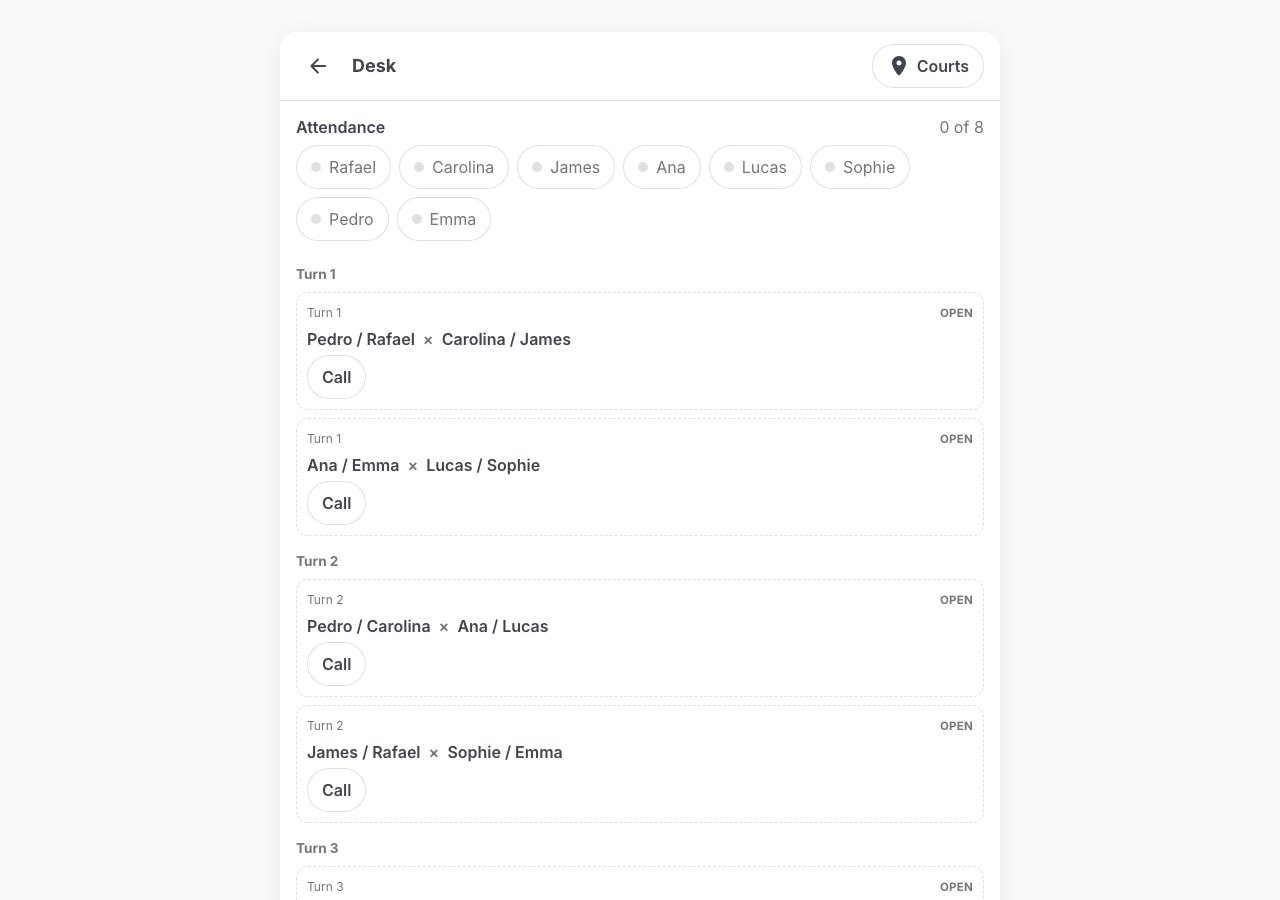Toggle James attendance chip
1280x900 pixels.
click(566, 167)
